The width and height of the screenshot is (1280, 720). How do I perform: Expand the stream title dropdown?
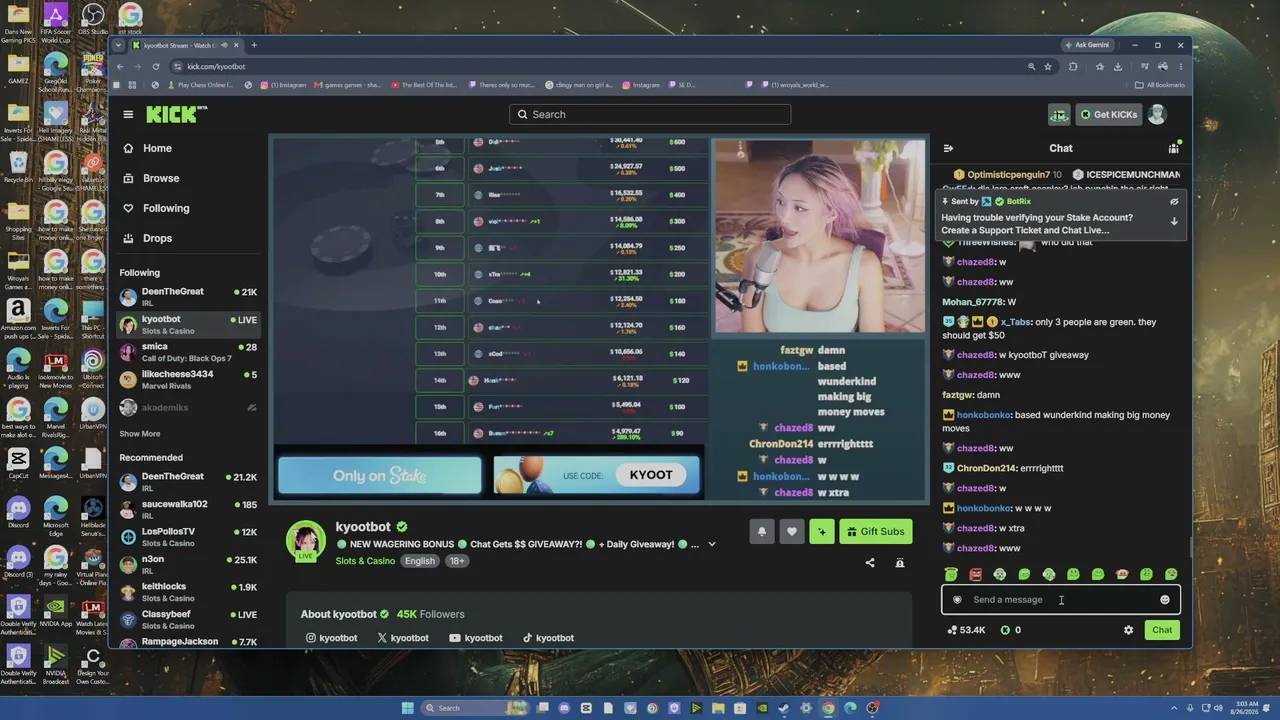coord(712,544)
